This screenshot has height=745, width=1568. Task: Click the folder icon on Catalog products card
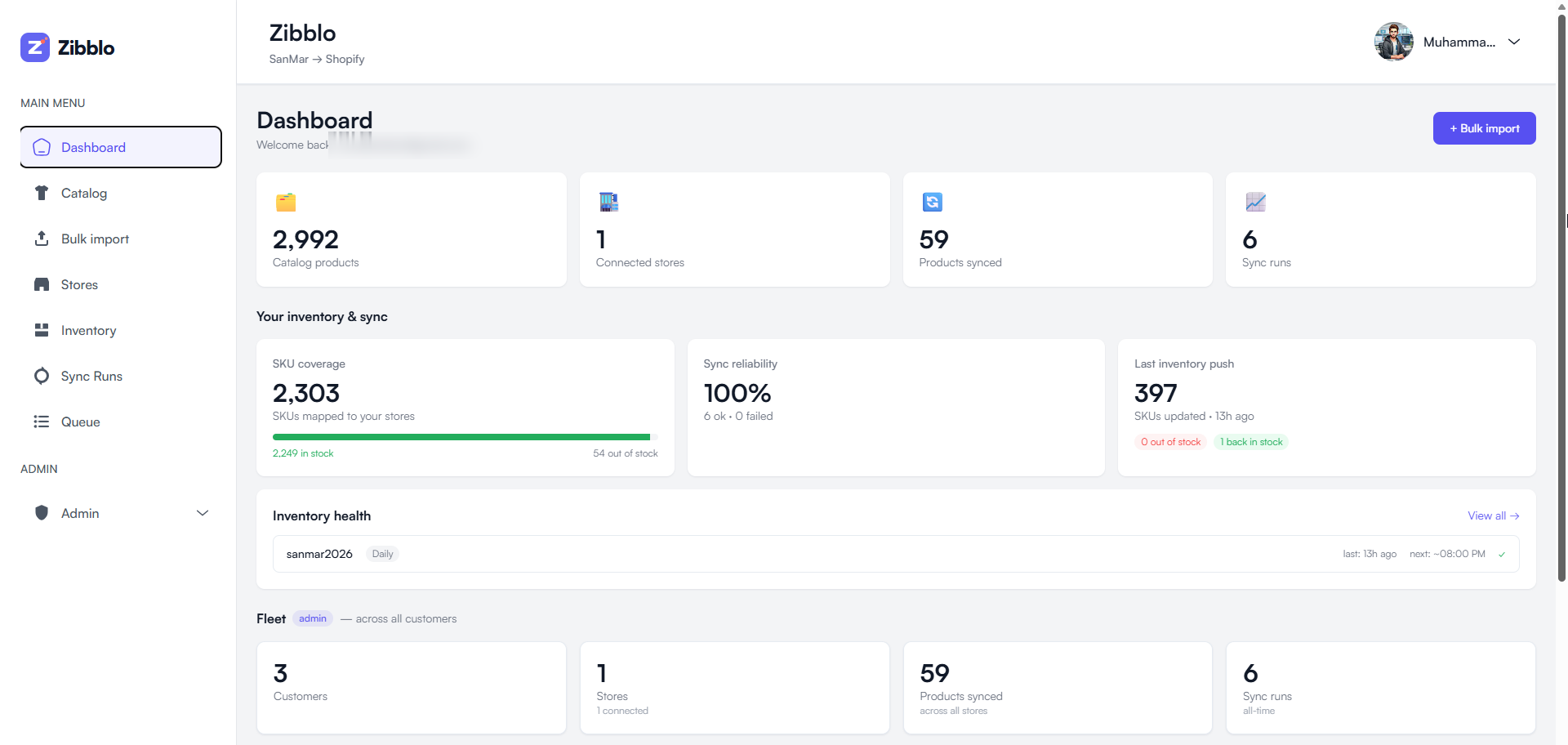[286, 202]
